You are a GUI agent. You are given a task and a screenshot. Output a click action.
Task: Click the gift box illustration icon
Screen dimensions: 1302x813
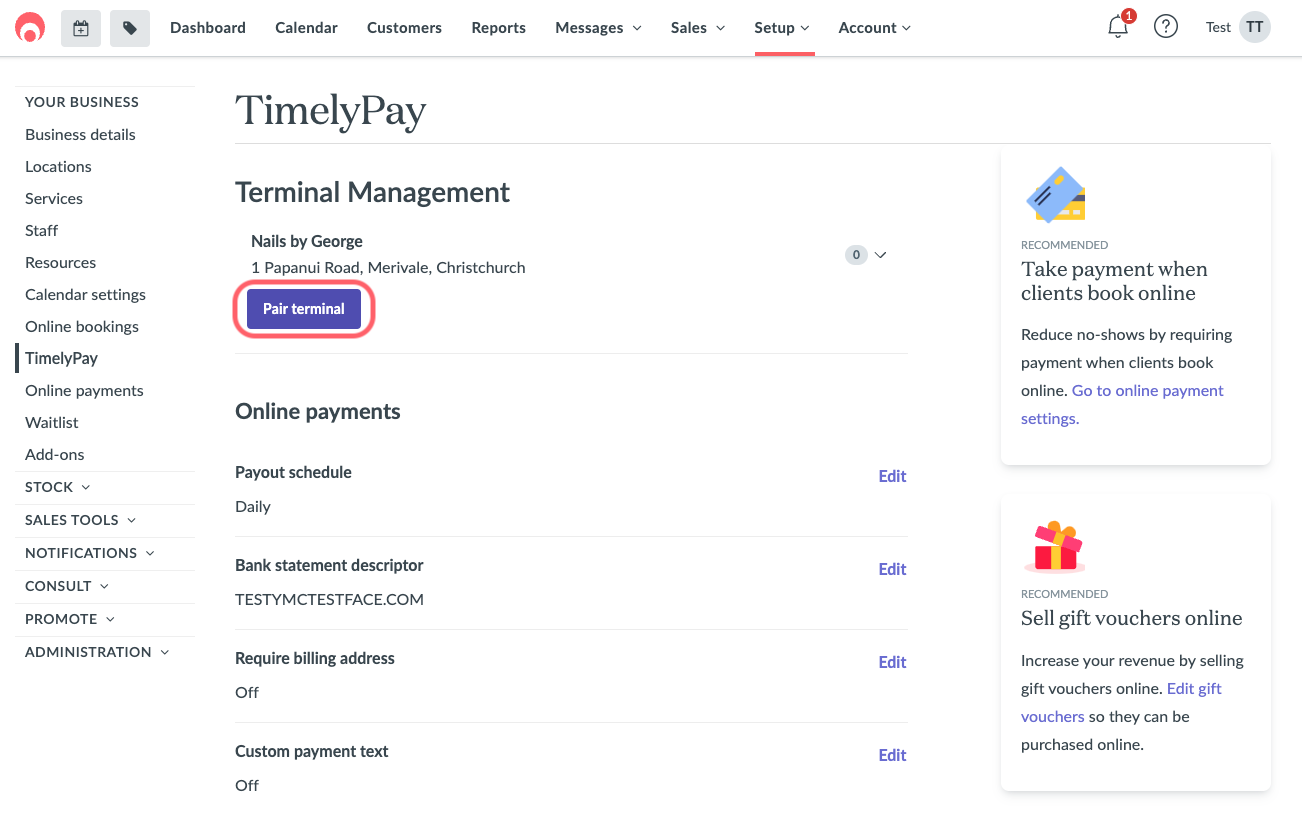point(1055,546)
